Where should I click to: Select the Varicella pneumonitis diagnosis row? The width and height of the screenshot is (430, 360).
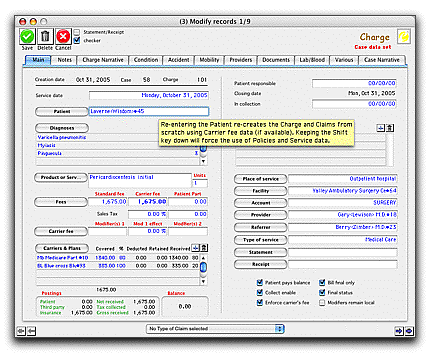click(x=117, y=137)
